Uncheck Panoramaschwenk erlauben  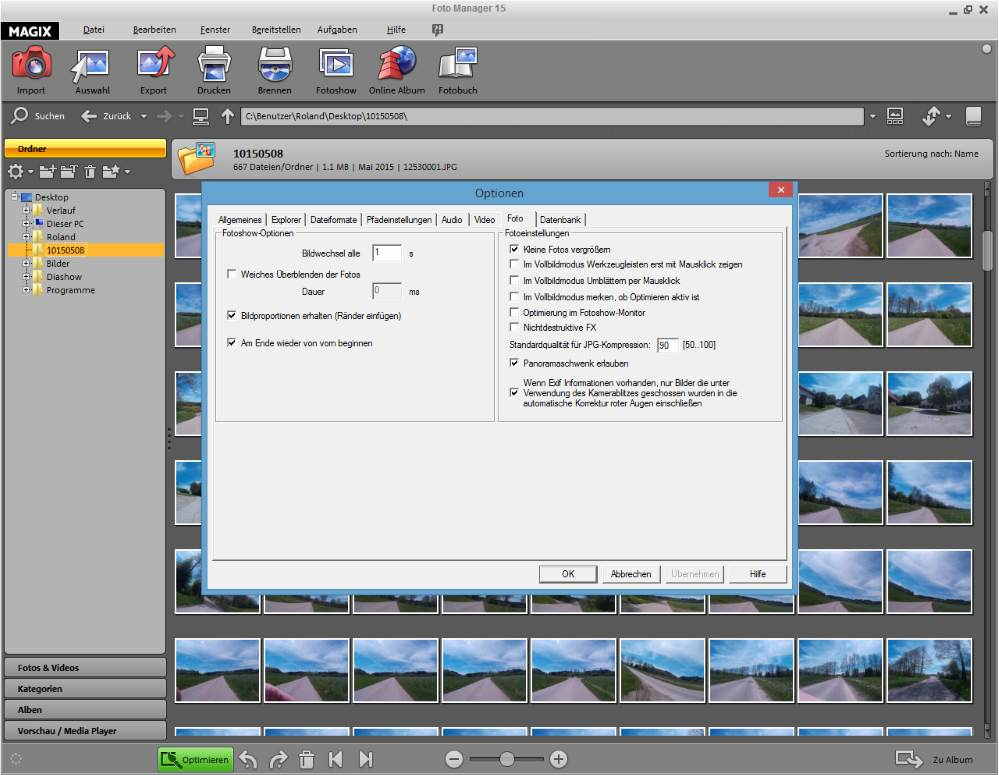click(514, 363)
